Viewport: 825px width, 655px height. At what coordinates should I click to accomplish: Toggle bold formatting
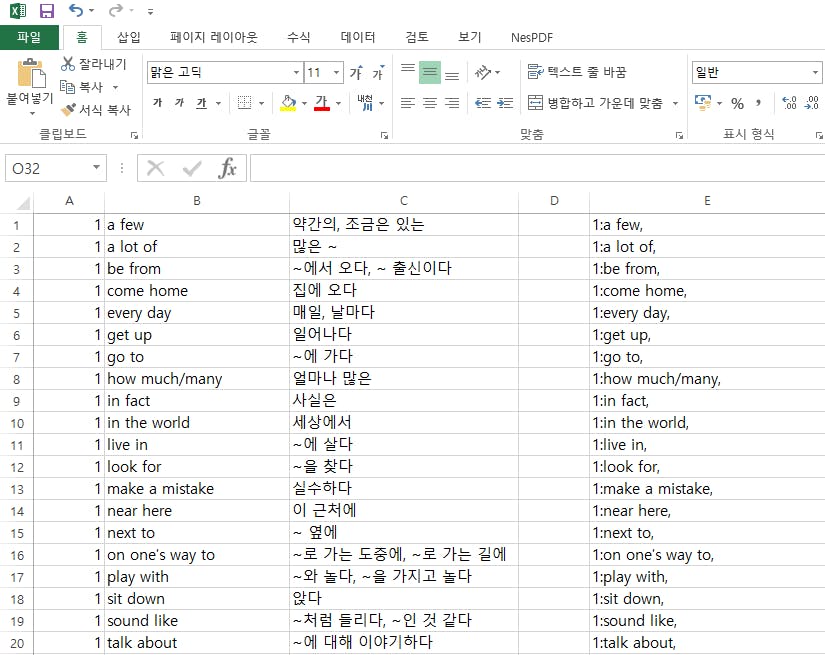[x=157, y=103]
